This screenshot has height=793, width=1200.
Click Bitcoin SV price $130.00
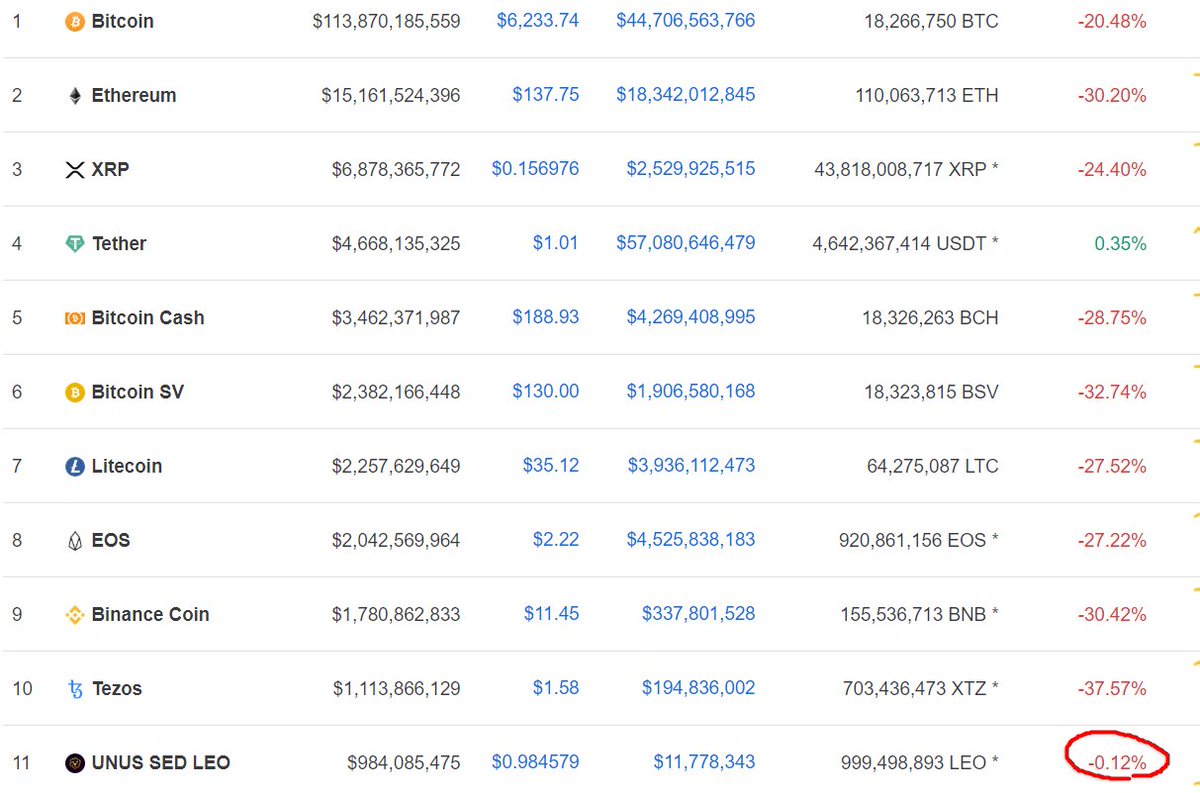(x=546, y=391)
